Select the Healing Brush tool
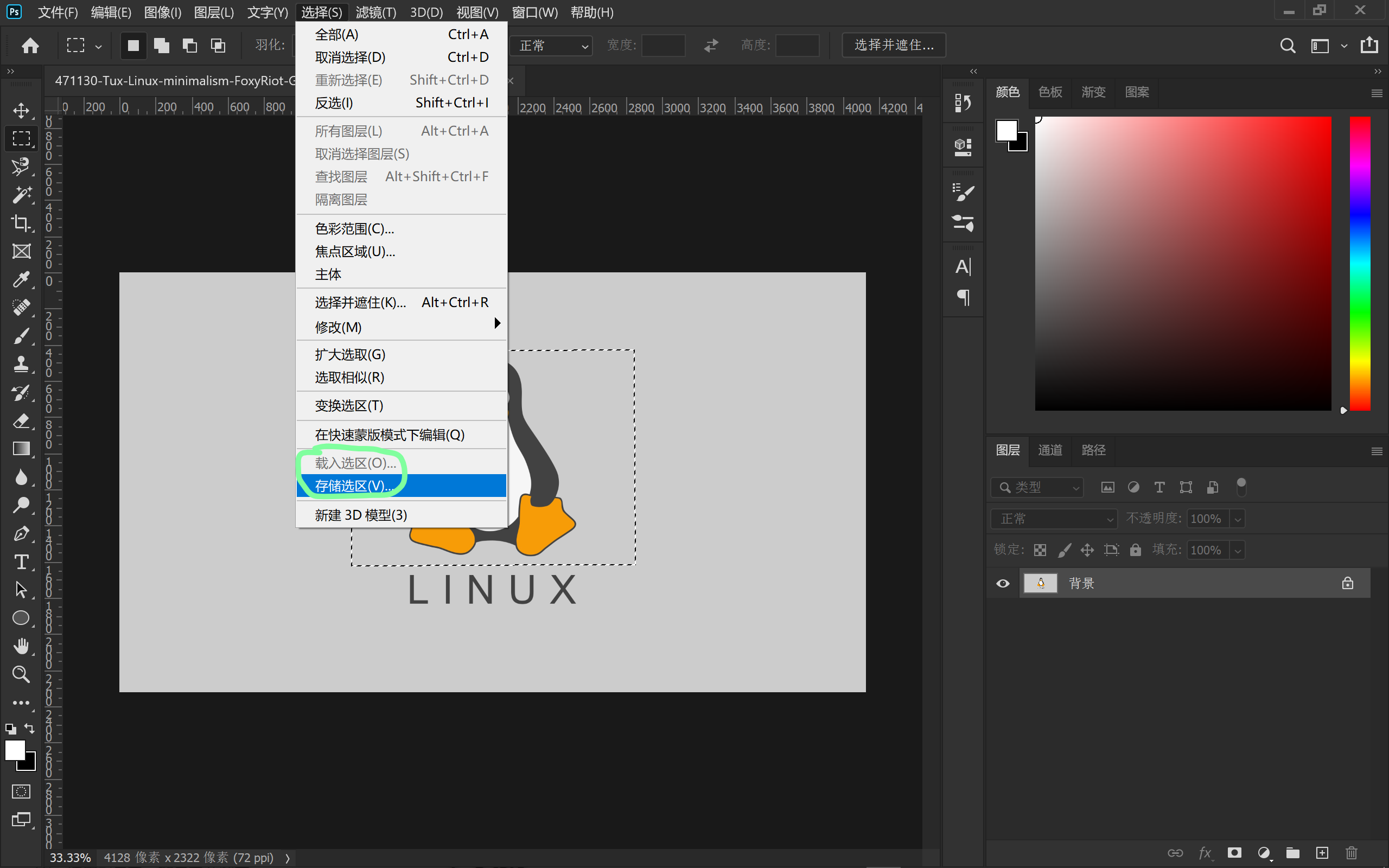 (x=21, y=308)
